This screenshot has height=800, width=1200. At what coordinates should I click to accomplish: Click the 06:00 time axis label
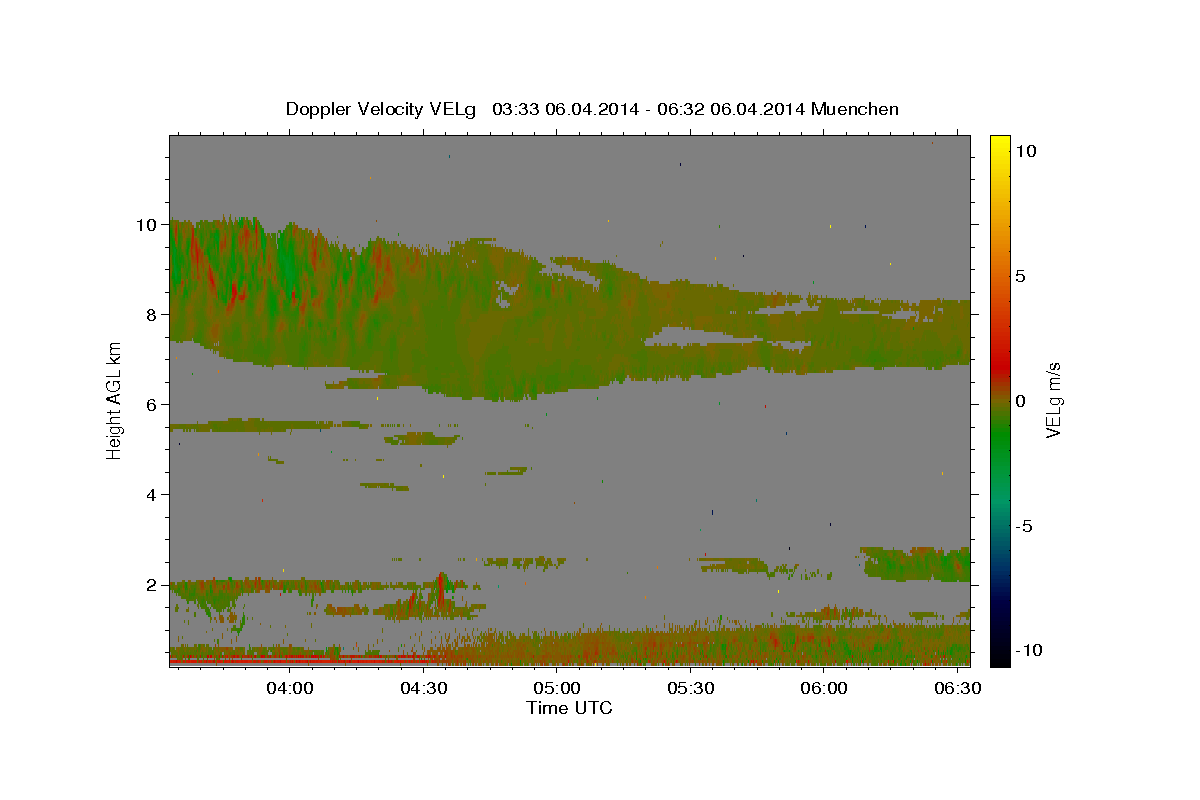tap(824, 689)
